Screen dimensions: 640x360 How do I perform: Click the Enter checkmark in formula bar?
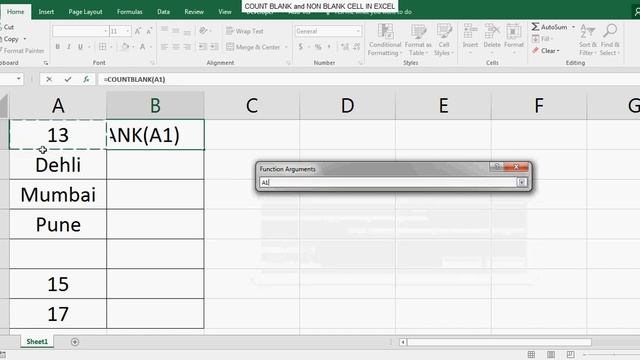coord(68,79)
